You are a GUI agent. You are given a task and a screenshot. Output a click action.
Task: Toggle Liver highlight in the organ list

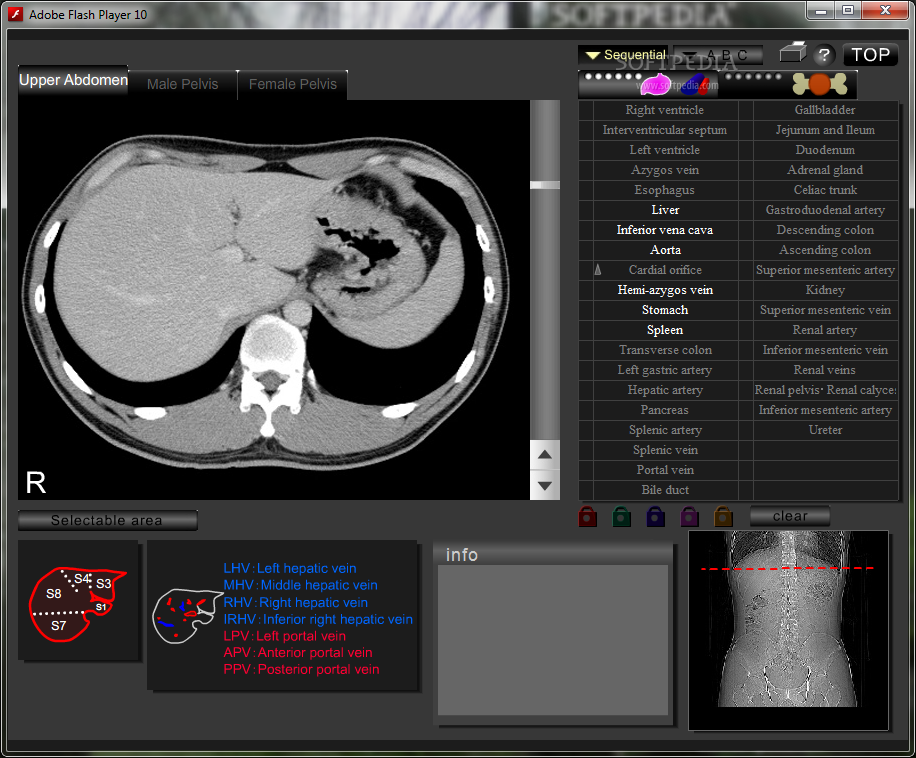click(665, 210)
